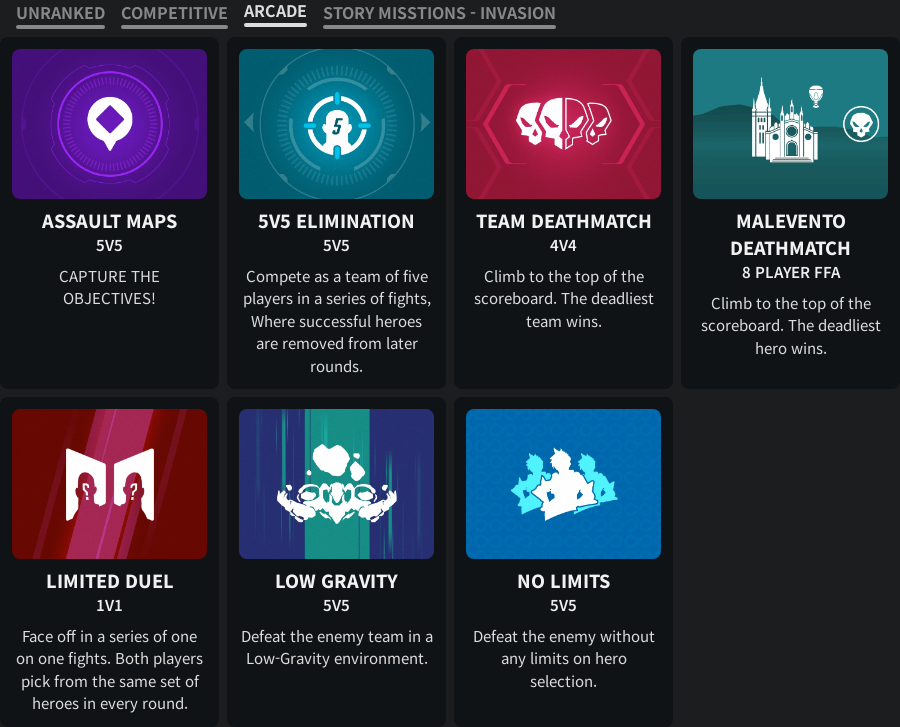Select the Limited Duel mode title
Screen dimensions: 900x727
pos(110,581)
